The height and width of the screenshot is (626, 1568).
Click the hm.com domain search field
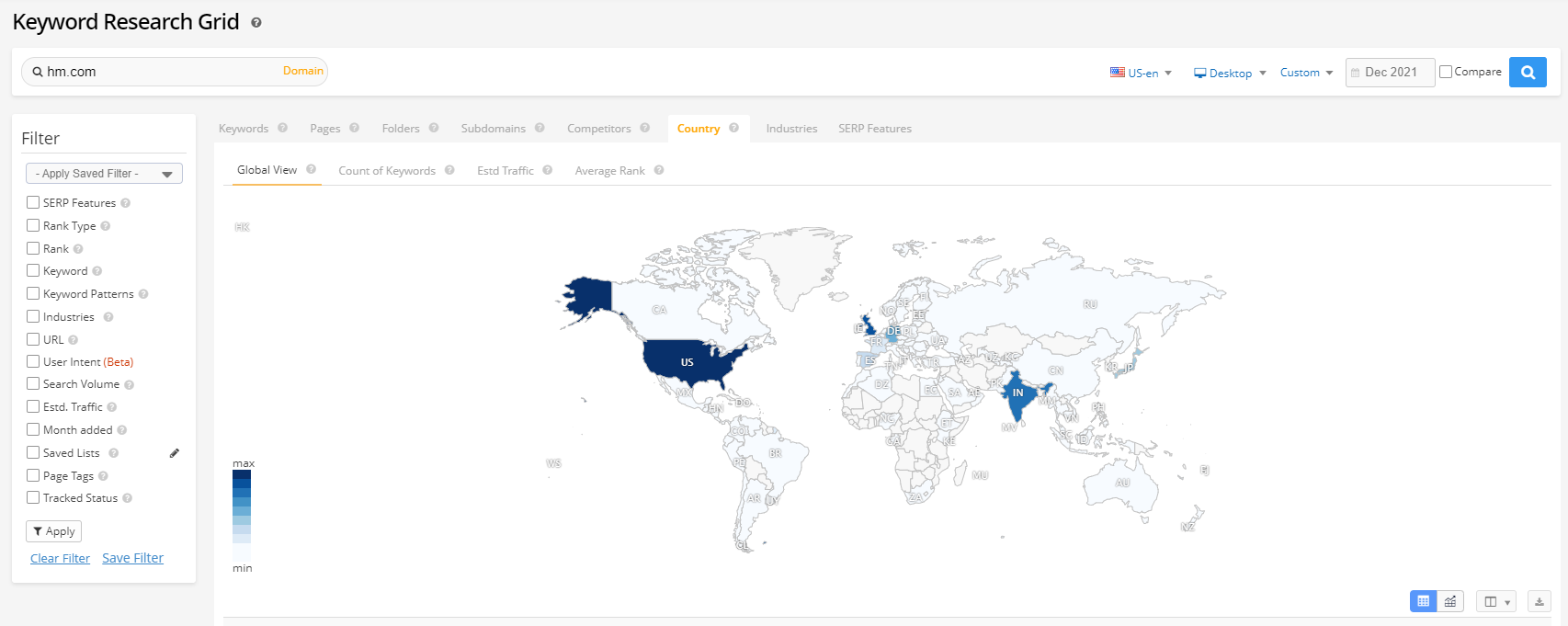pyautogui.click(x=161, y=72)
